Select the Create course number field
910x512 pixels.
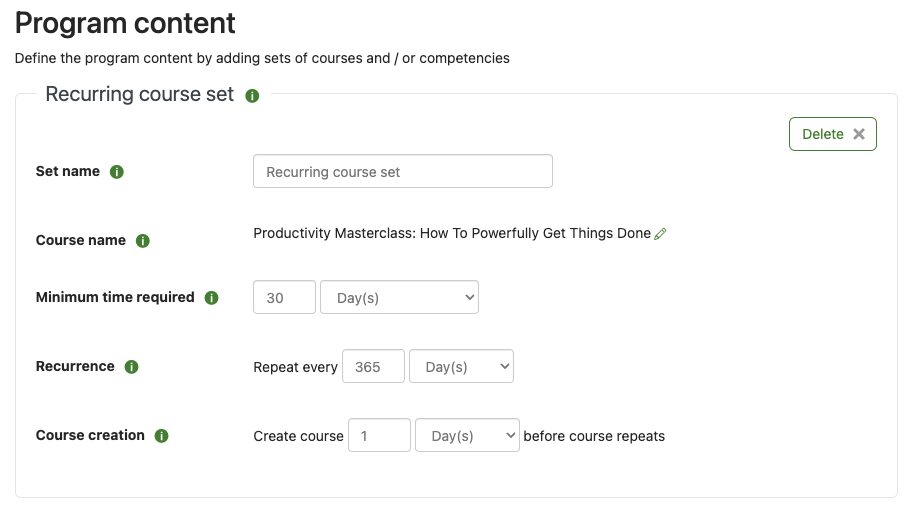[380, 435]
